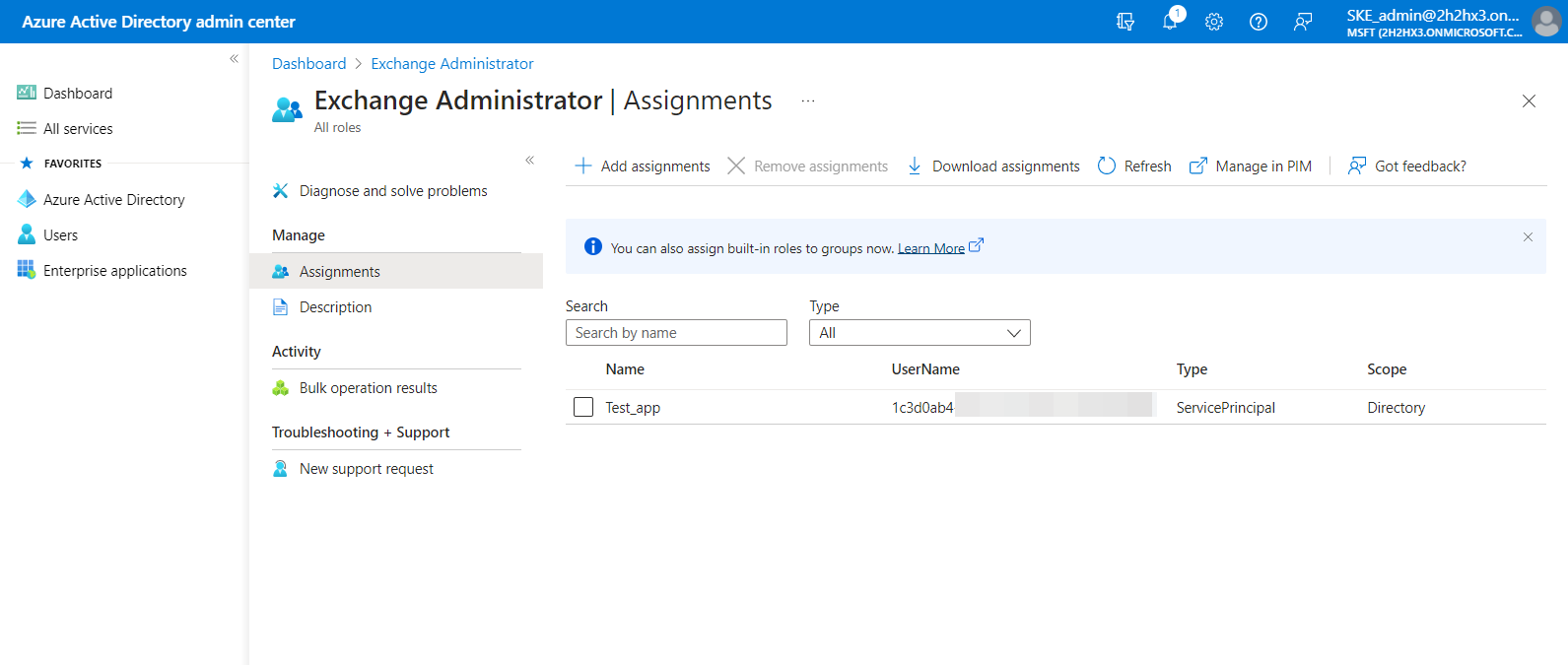Open the Description menu item

click(335, 307)
